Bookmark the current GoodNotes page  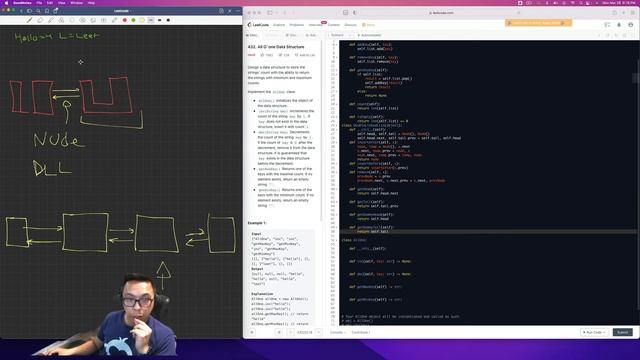pos(47,11)
